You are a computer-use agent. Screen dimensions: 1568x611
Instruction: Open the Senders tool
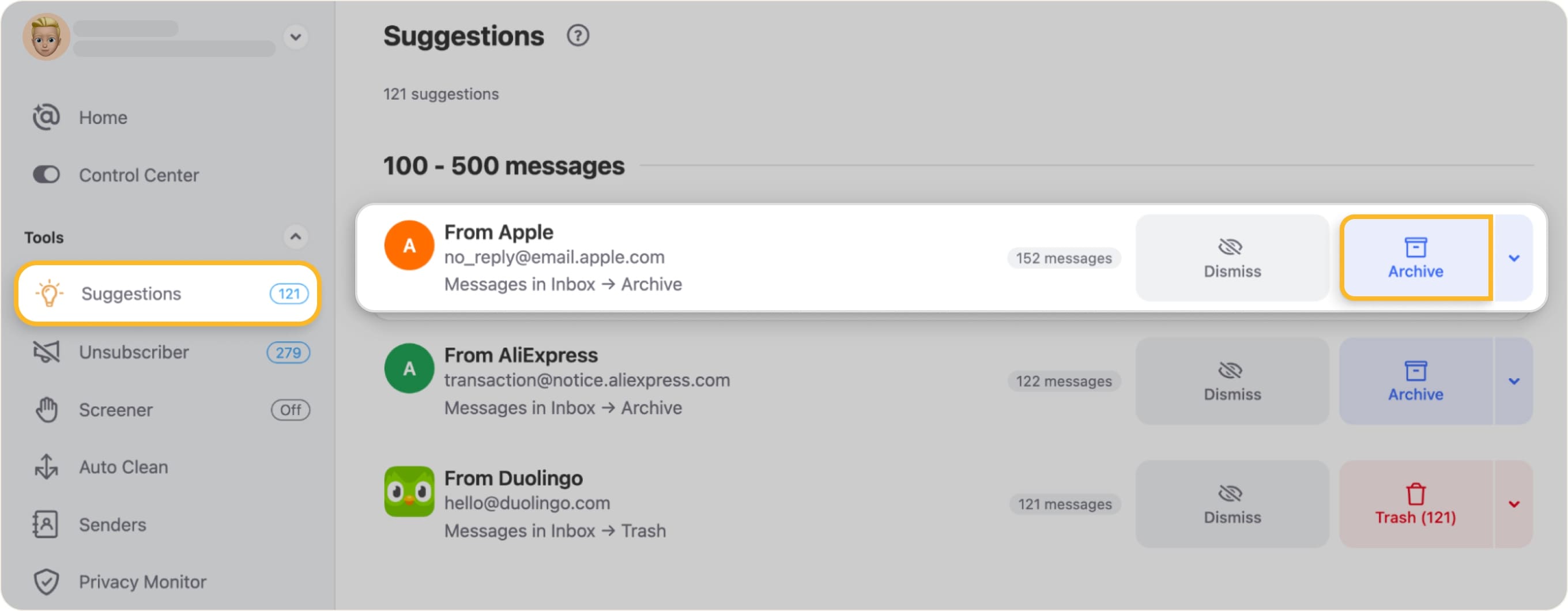(x=112, y=524)
